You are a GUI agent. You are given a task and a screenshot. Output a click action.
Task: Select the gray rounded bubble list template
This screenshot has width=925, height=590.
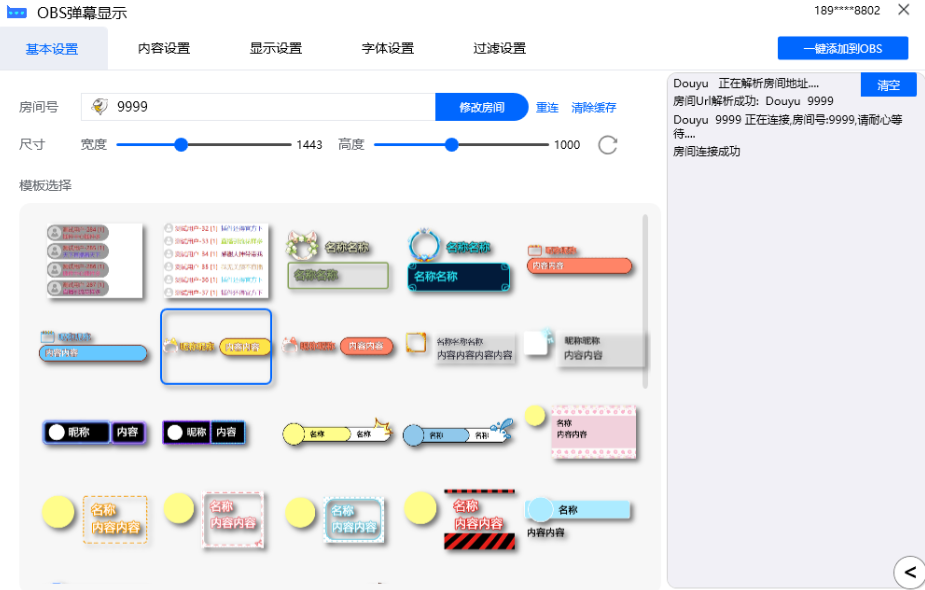(94, 260)
